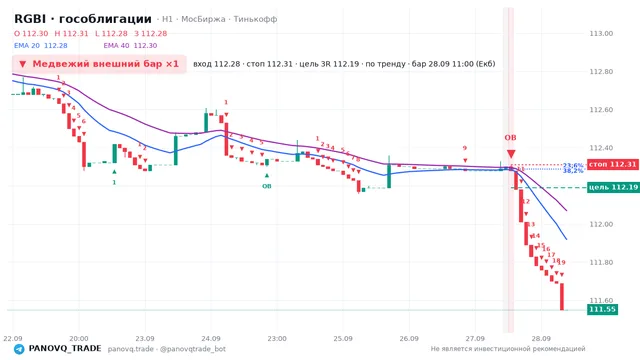Viewport: 640px width, 360px height.
Task: Click the 113.00 price axis label
Action: 601,33
